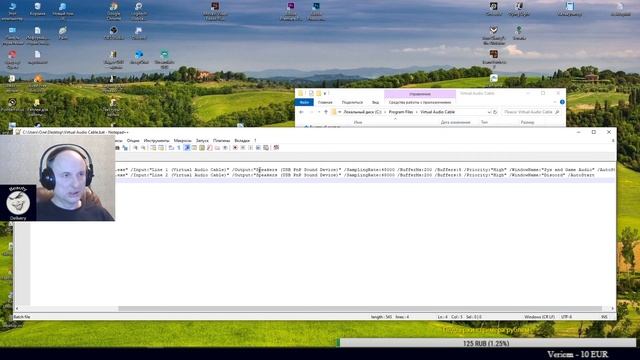Viewport: 640px width, 360px height.
Task: Click the save recorded macro icon
Action: point(266,148)
